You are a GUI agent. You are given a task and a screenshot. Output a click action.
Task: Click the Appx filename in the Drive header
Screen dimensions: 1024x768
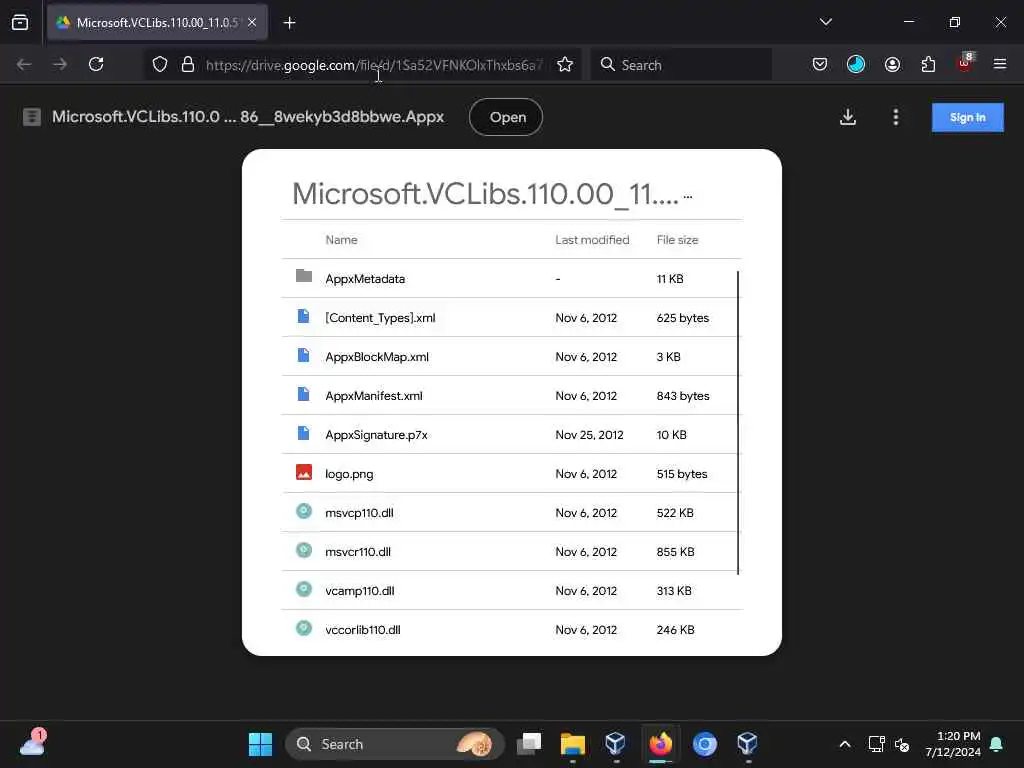(x=248, y=117)
